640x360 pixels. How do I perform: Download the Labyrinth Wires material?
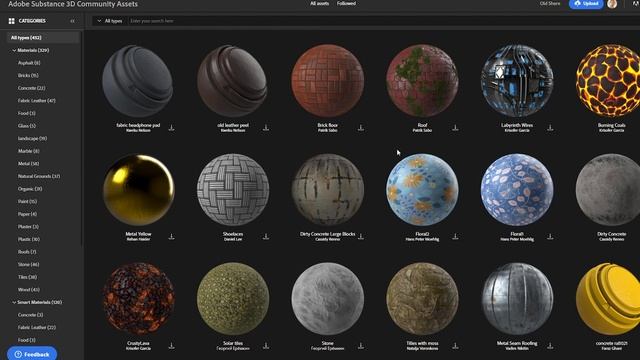pos(550,128)
